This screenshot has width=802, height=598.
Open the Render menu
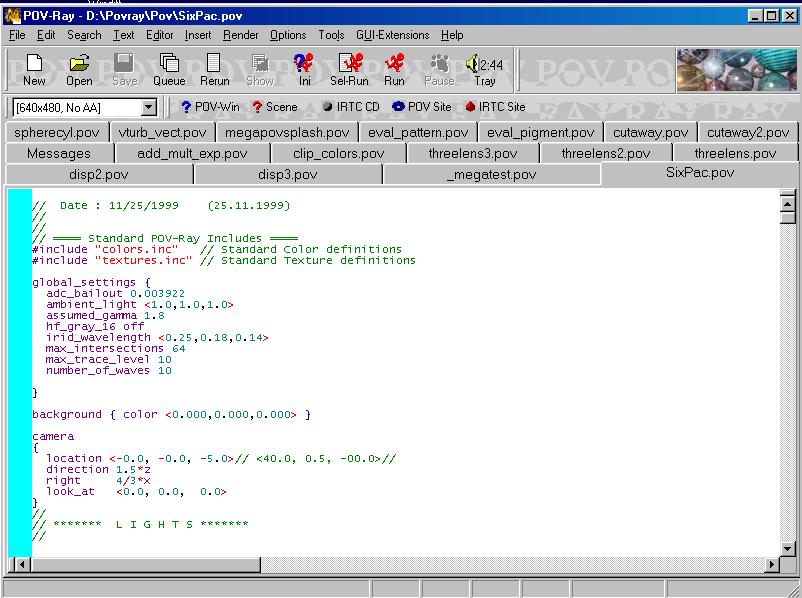tap(240, 35)
